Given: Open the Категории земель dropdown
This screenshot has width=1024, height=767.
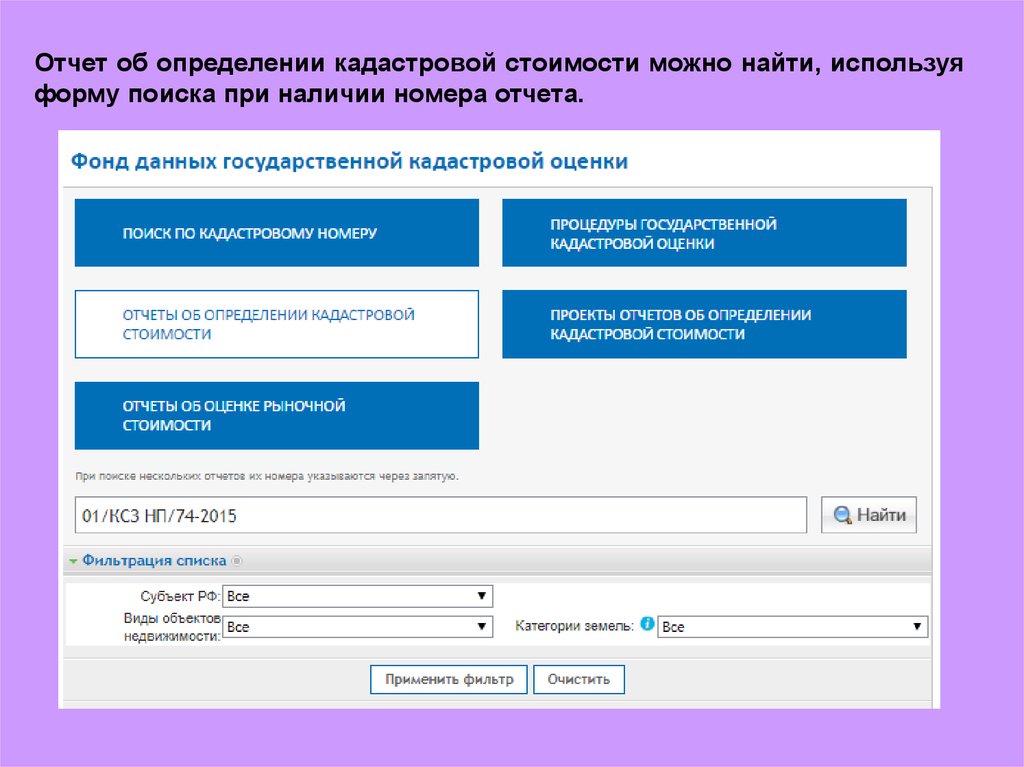Looking at the screenshot, I should coord(792,627).
